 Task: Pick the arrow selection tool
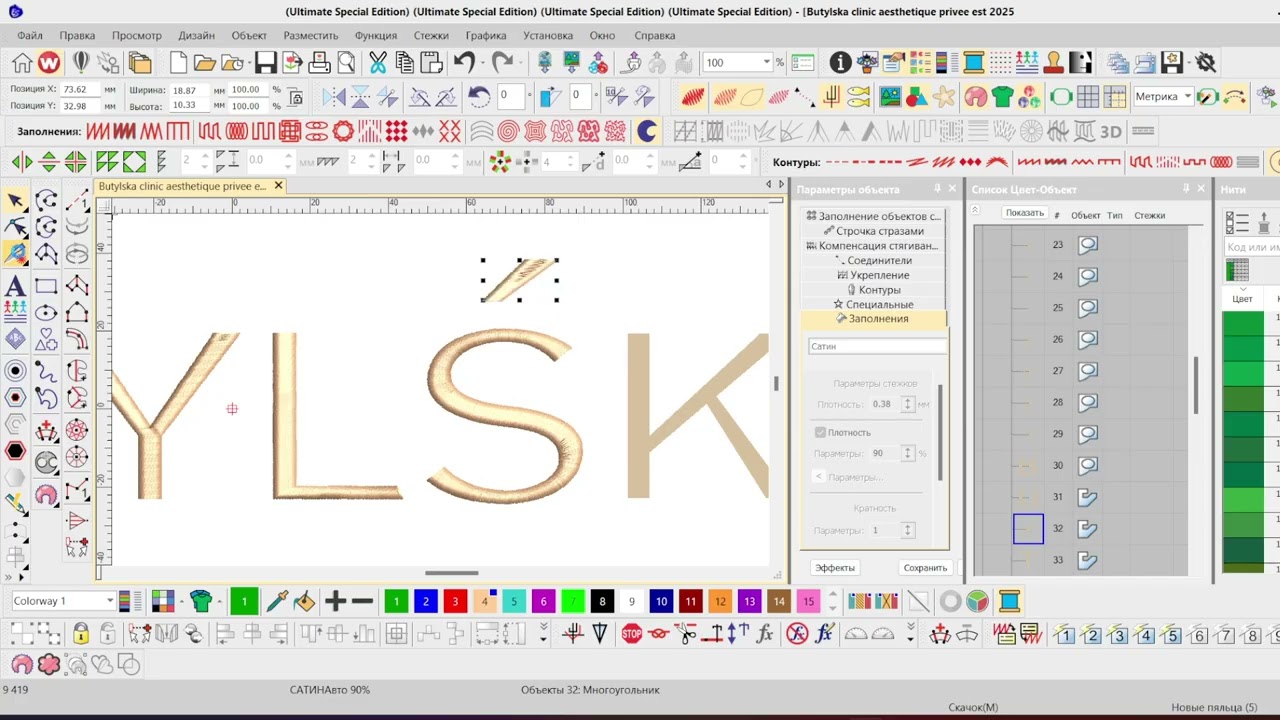15,201
